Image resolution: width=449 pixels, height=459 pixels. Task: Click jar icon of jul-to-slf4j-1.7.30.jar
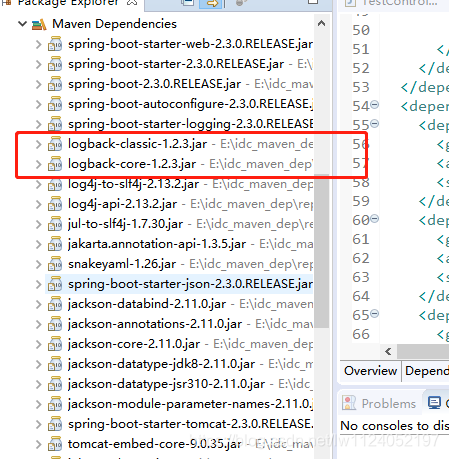pos(55,224)
